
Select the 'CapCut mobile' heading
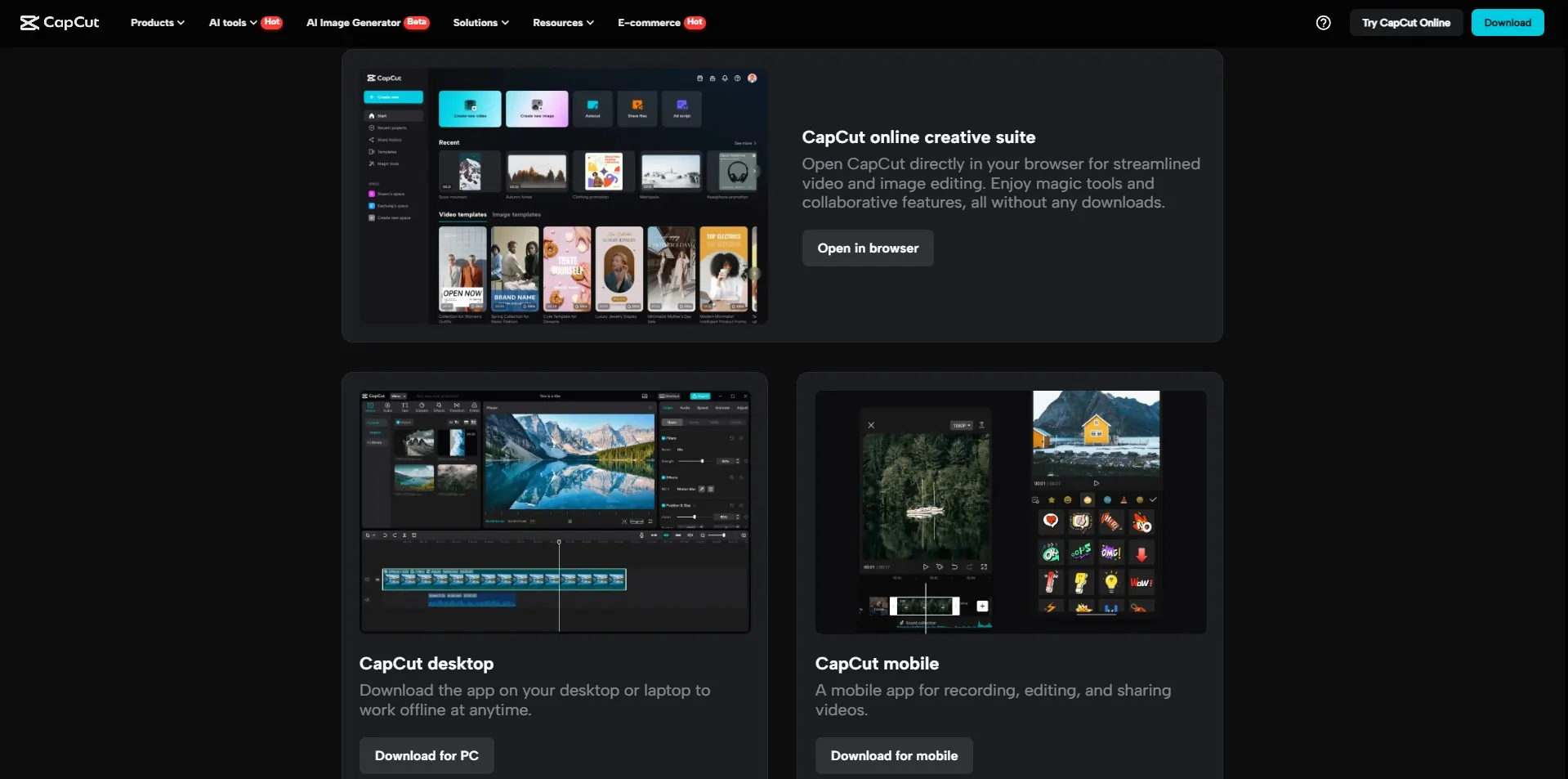(877, 664)
